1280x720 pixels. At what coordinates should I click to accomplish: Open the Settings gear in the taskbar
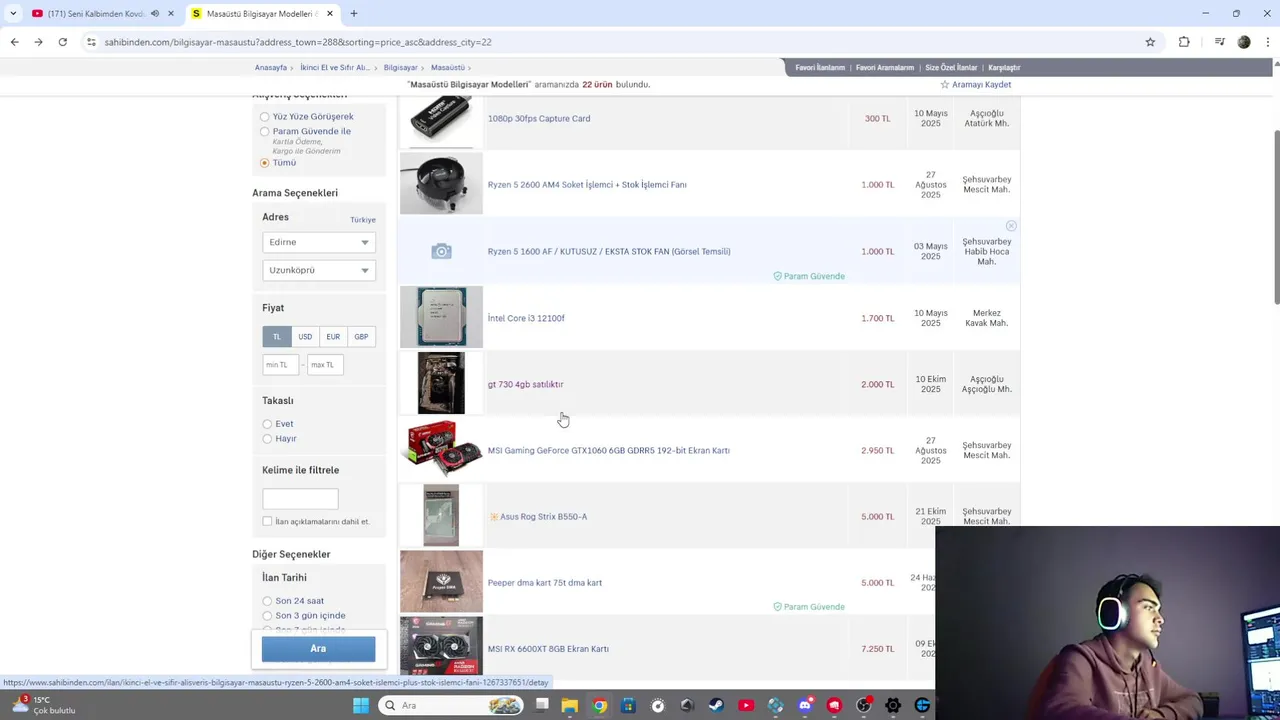[x=893, y=705]
